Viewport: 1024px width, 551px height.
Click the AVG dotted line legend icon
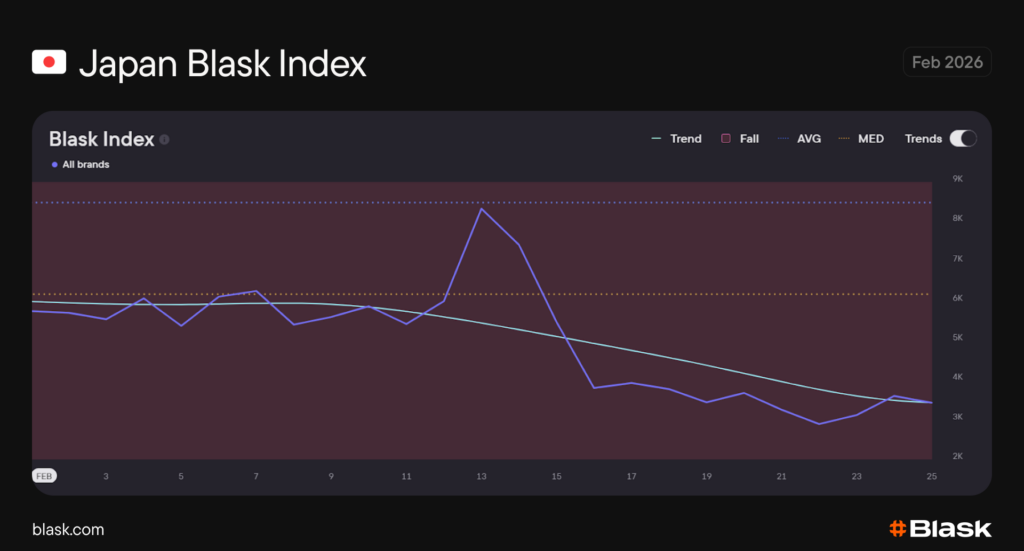pos(783,139)
